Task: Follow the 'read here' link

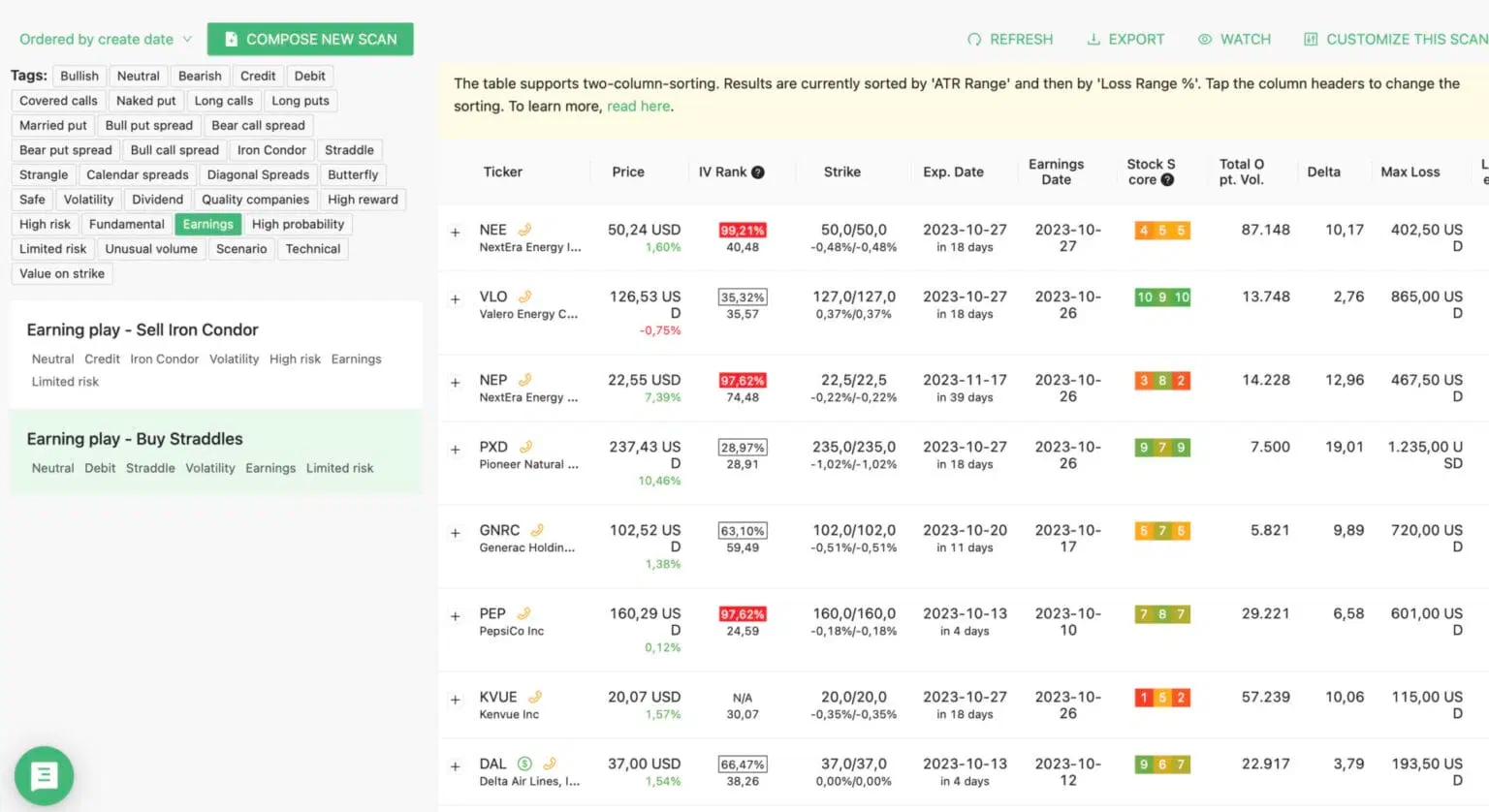Action: [638, 107]
